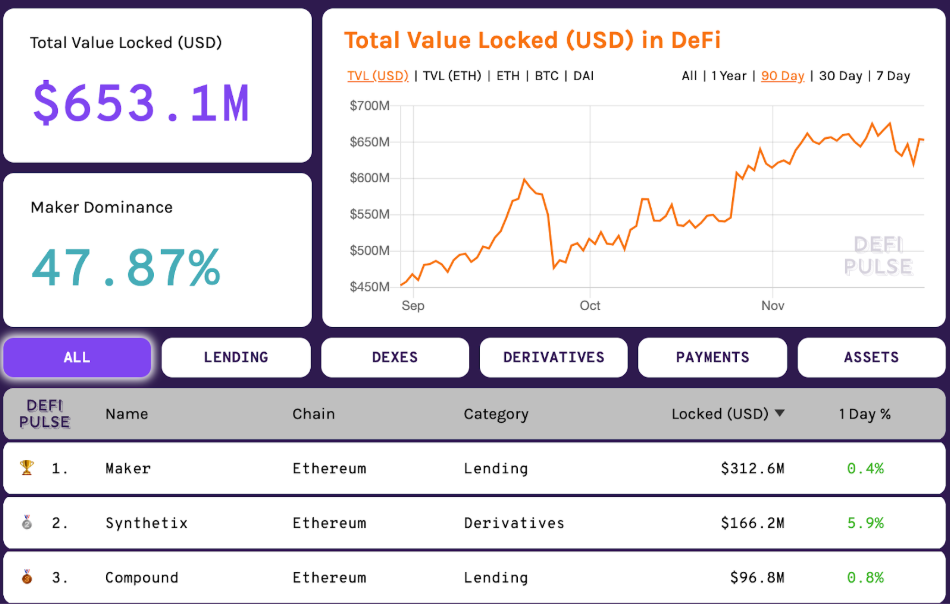Viewport: 950px width, 604px height.
Task: Open the ASSETS tab
Action: (871, 357)
